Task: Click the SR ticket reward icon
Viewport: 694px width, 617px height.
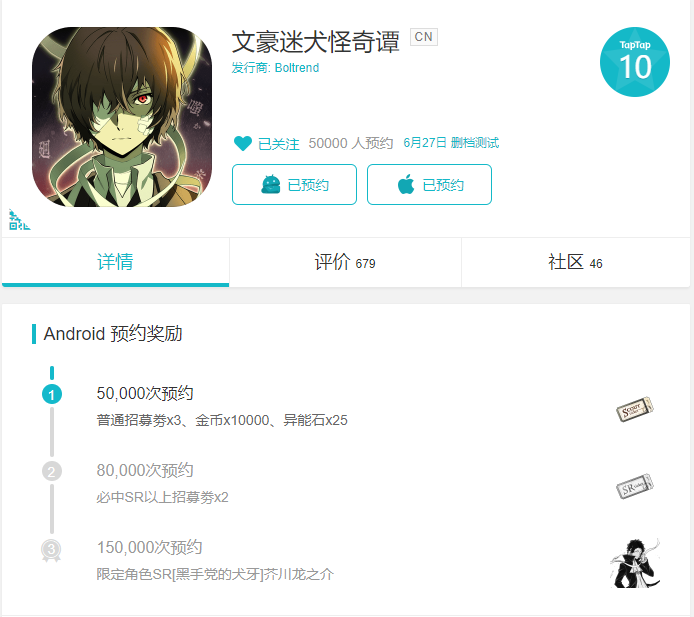Action: tap(635, 486)
